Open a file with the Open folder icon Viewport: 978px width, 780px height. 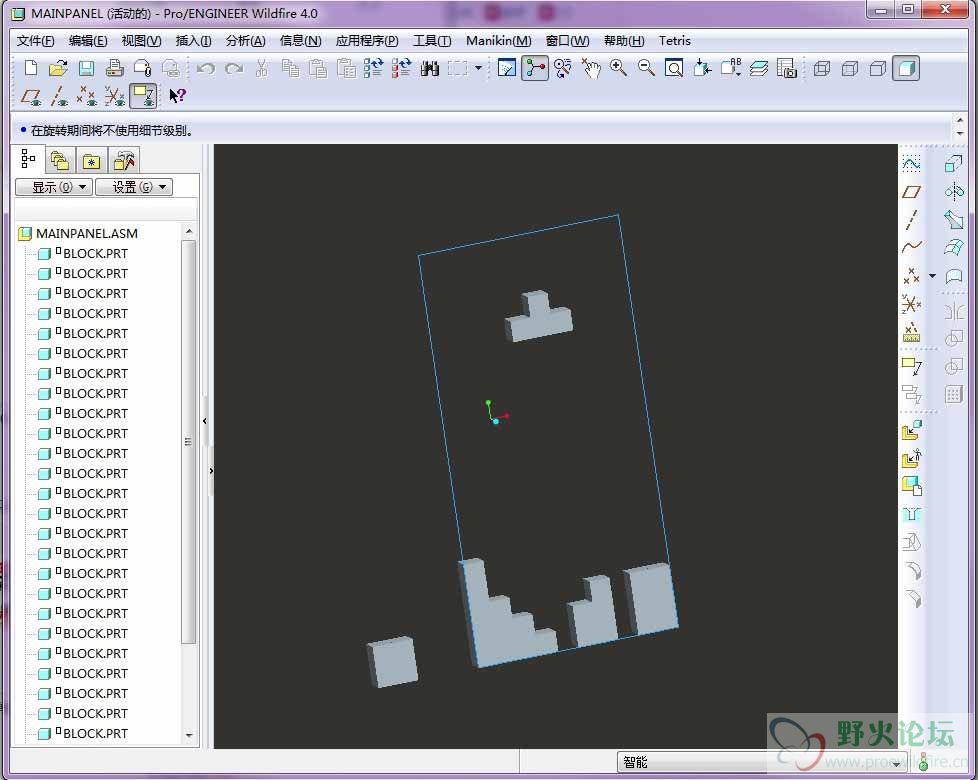58,68
